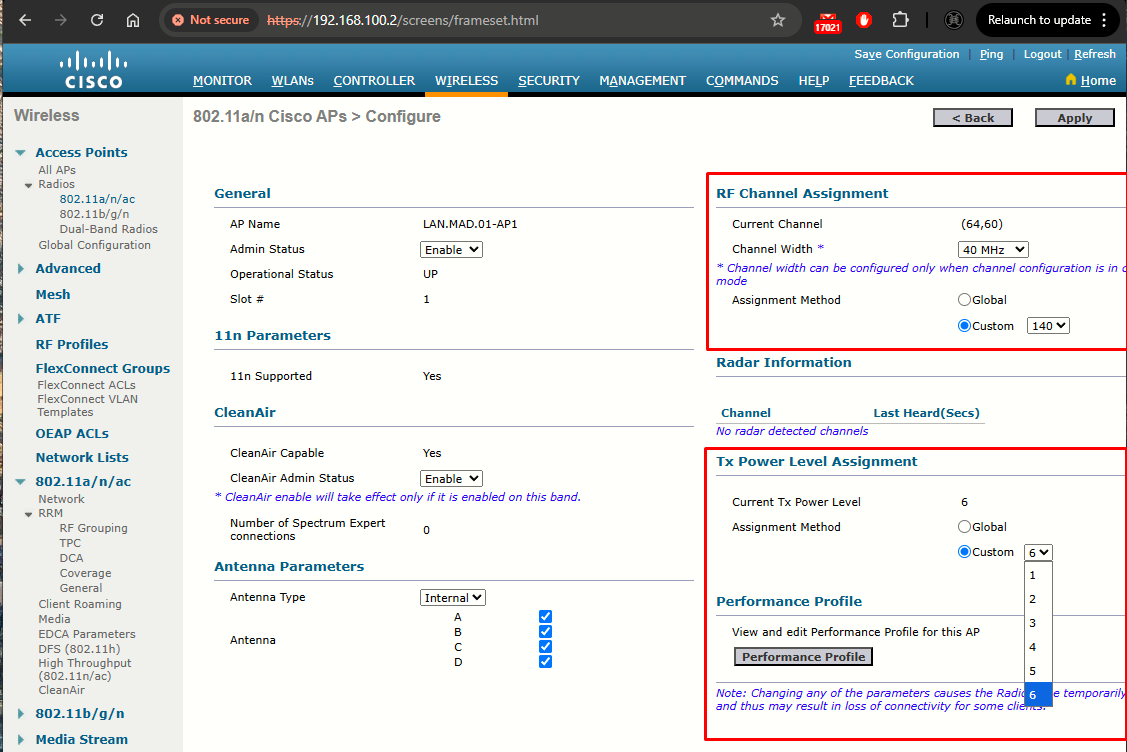The height and width of the screenshot is (752, 1127).
Task: Open the COMMANDS menu
Action: click(742, 81)
